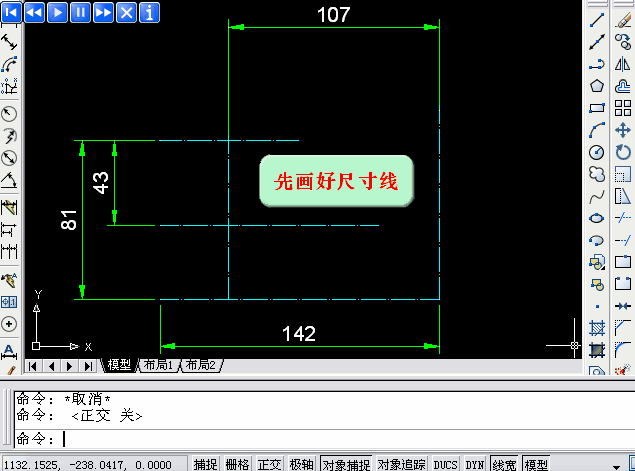The width and height of the screenshot is (635, 471).
Task: Open the 模型 tab beside 布局1
Action: [119, 365]
